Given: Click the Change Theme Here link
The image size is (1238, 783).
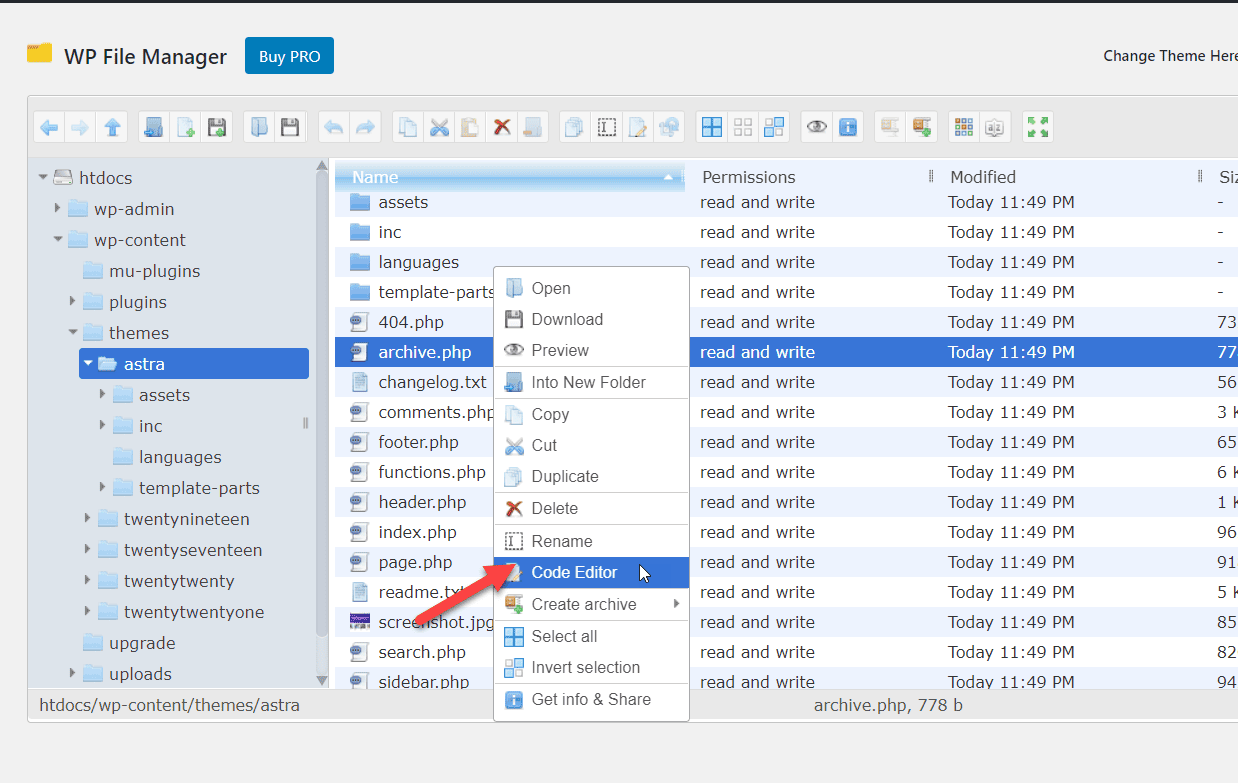Looking at the screenshot, I should (1169, 56).
